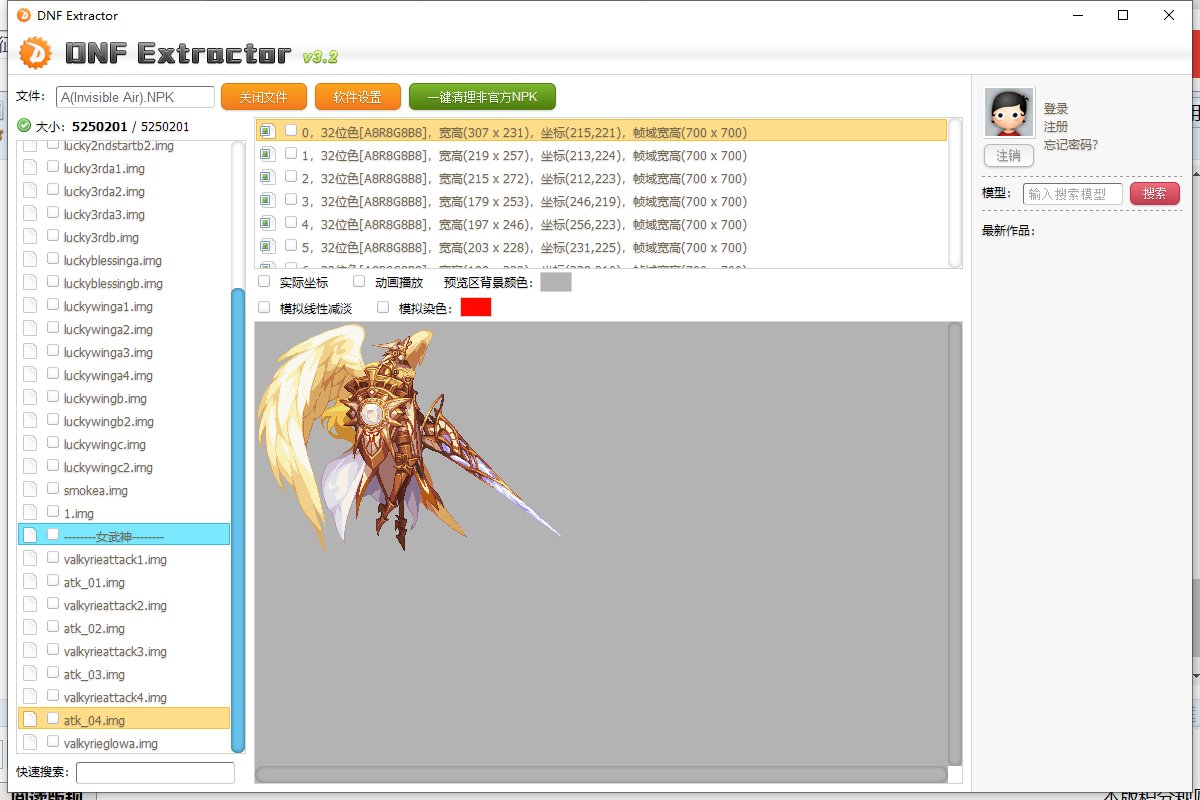
Task: Click the 忘记密码? link
Action: [x=1070, y=145]
